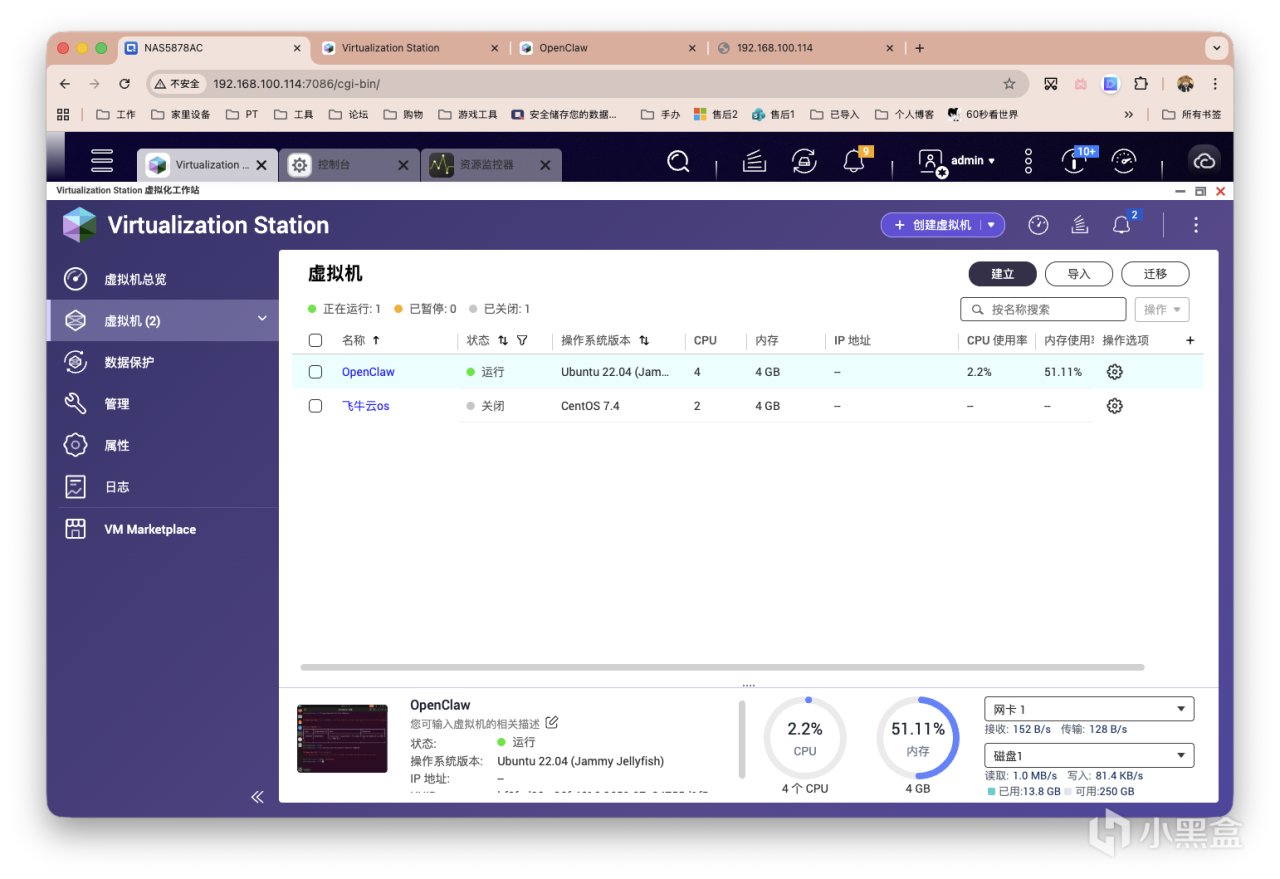Screen dimensions: 1280x879
Task: Switch to the 控制台 QTS tab
Action: click(349, 165)
